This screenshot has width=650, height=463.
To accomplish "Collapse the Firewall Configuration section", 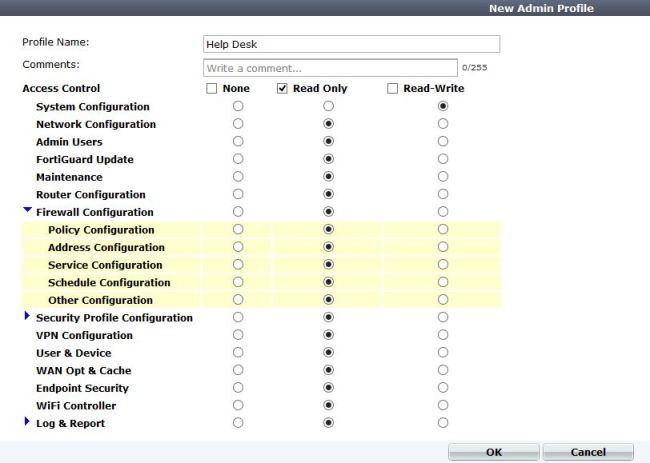I will coord(27,210).
